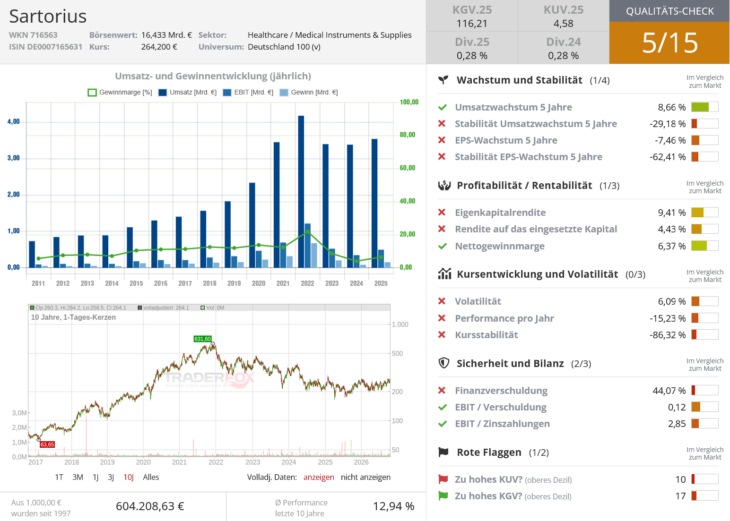Click the green checkmark next to Umsatzwachstum 5 Jahre
Screen dimensions: 730x521
coord(442,107)
